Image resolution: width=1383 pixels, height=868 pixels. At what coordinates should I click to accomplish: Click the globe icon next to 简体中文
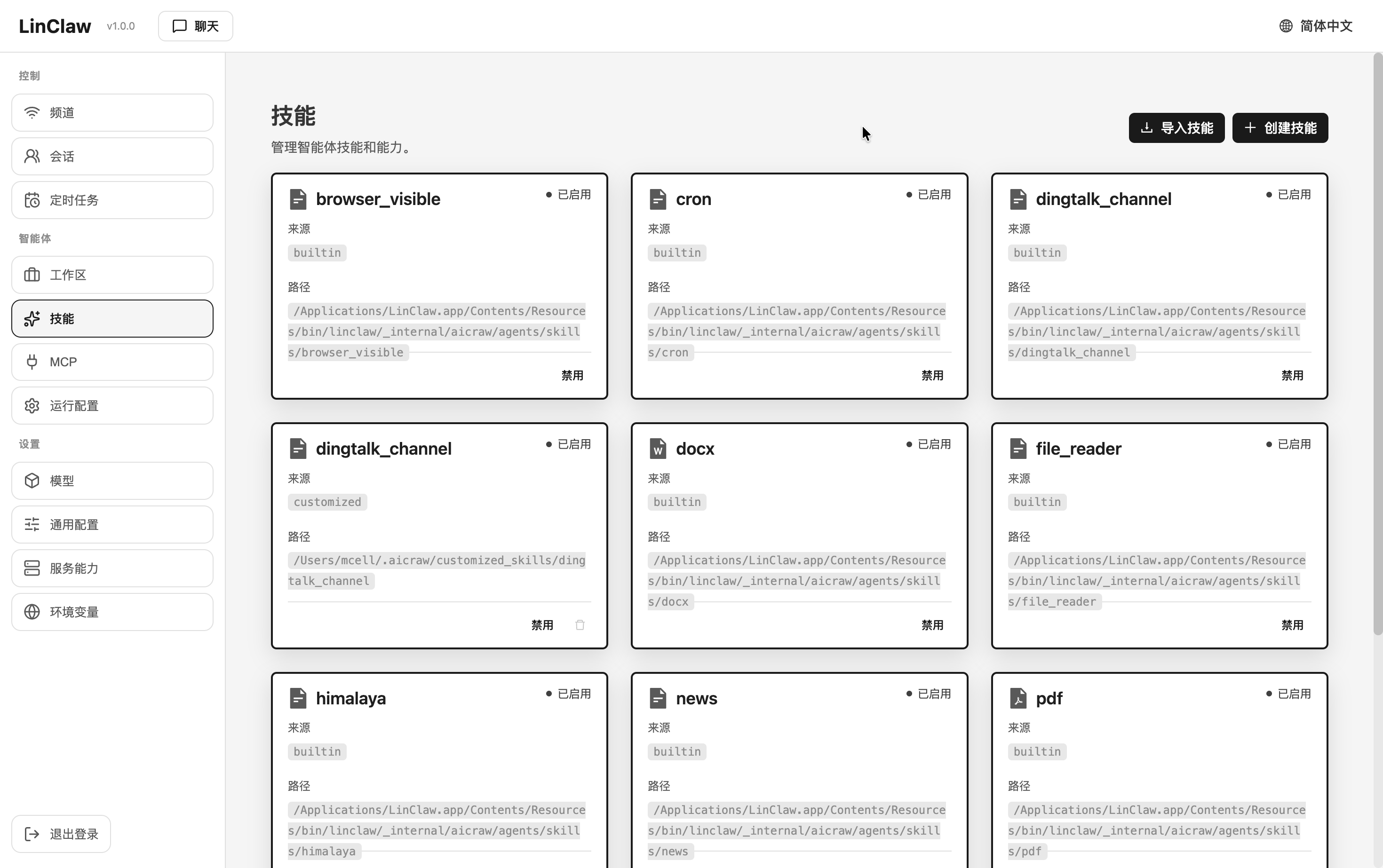point(1285,26)
